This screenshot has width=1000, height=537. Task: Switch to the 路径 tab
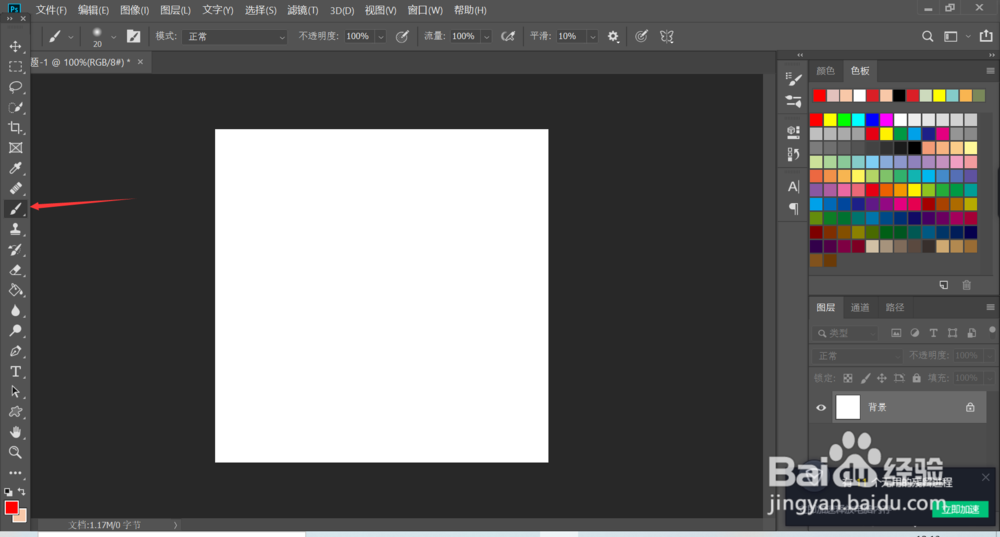point(895,307)
